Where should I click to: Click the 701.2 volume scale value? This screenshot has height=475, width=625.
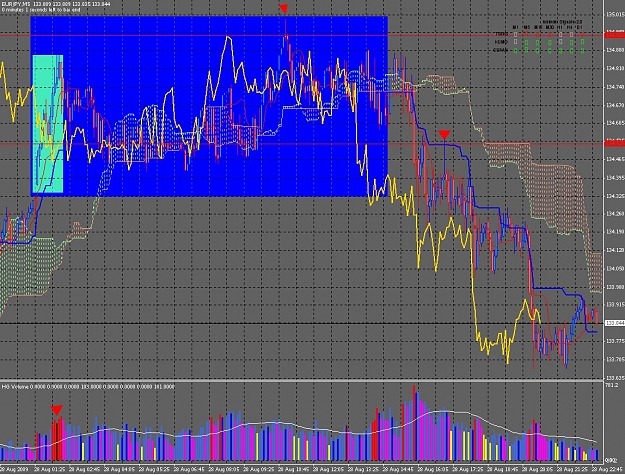(611, 385)
